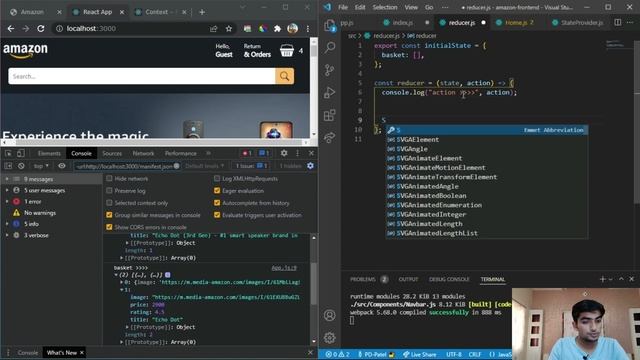
Task: Open VS Code Accounts icon
Action: pyautogui.click(x=330, y=315)
